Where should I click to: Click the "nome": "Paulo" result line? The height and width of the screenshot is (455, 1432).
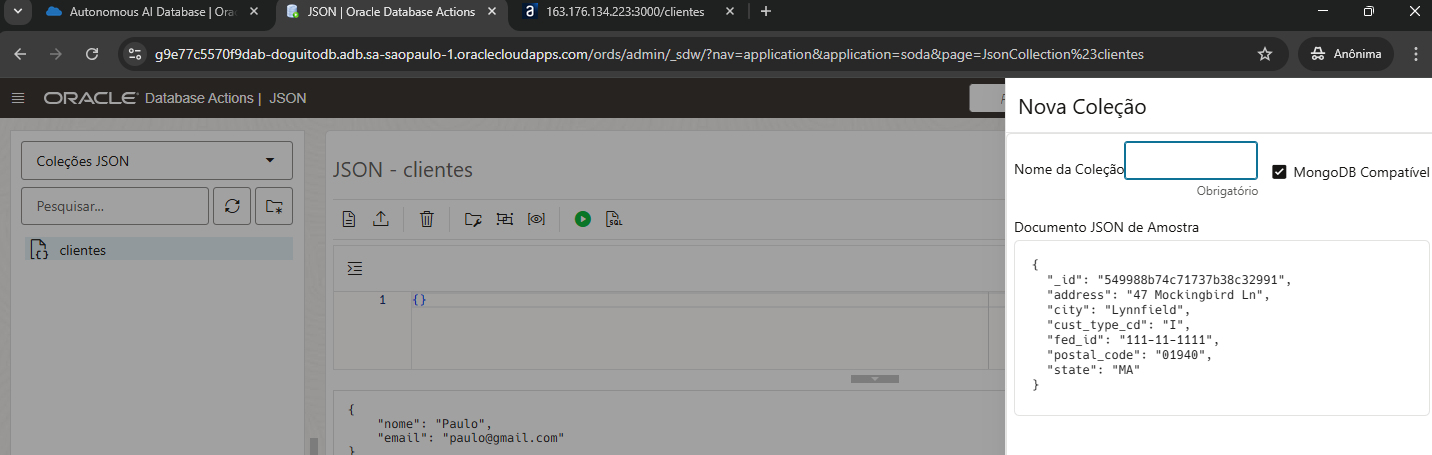[435, 423]
